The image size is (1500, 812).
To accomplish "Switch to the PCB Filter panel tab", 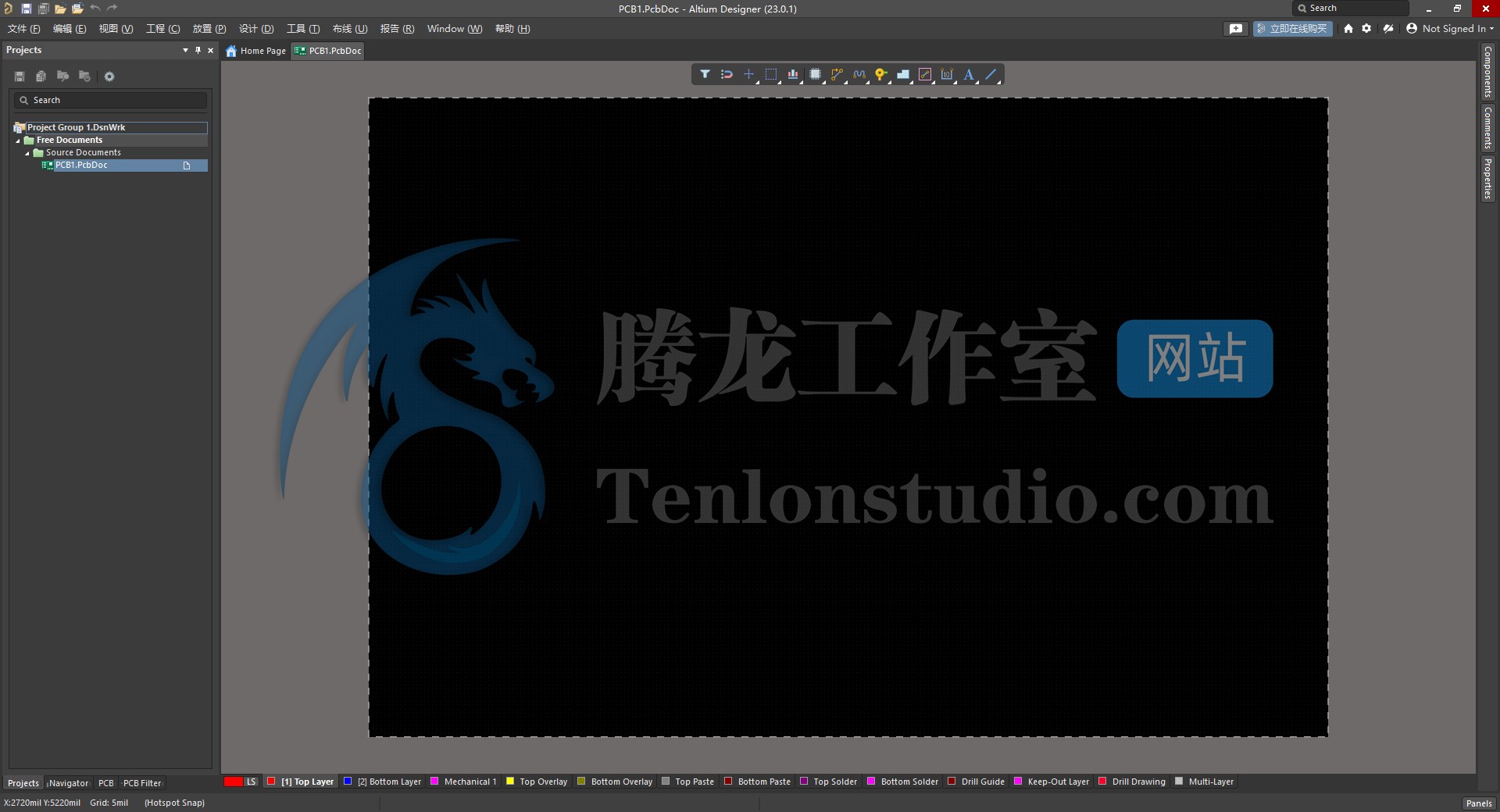I will click(142, 783).
